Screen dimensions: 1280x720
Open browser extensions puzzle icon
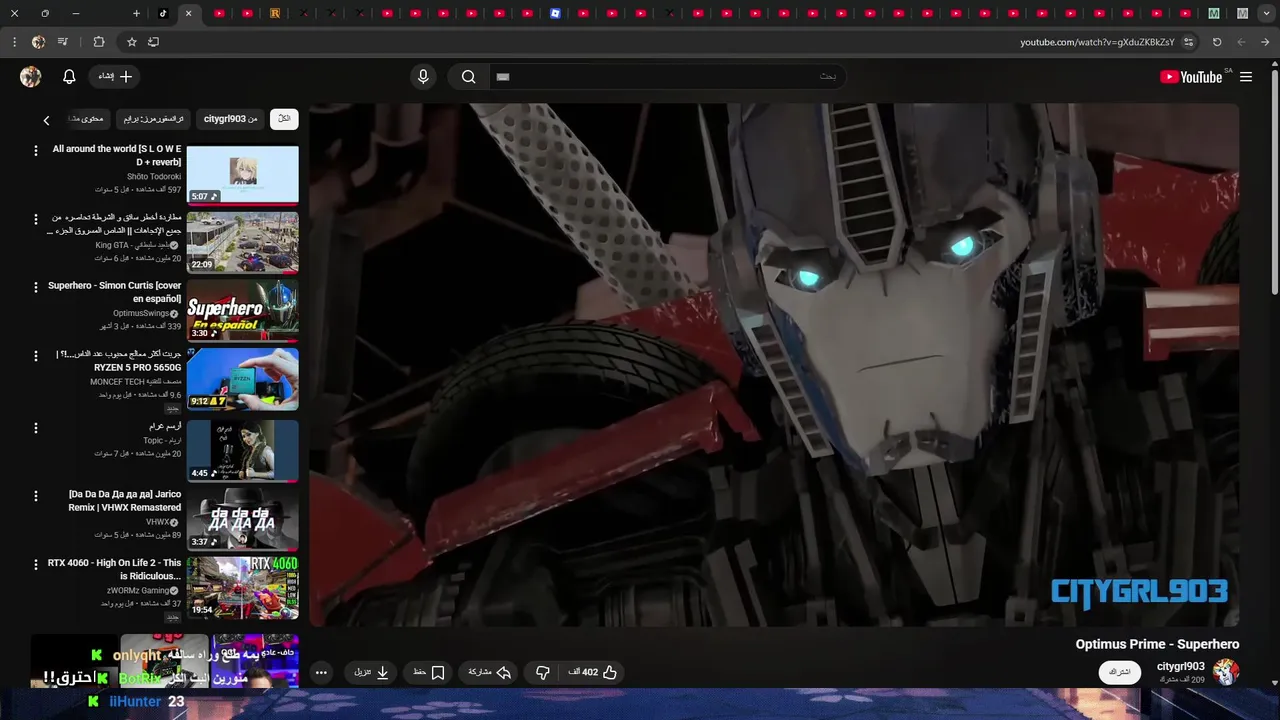(98, 42)
